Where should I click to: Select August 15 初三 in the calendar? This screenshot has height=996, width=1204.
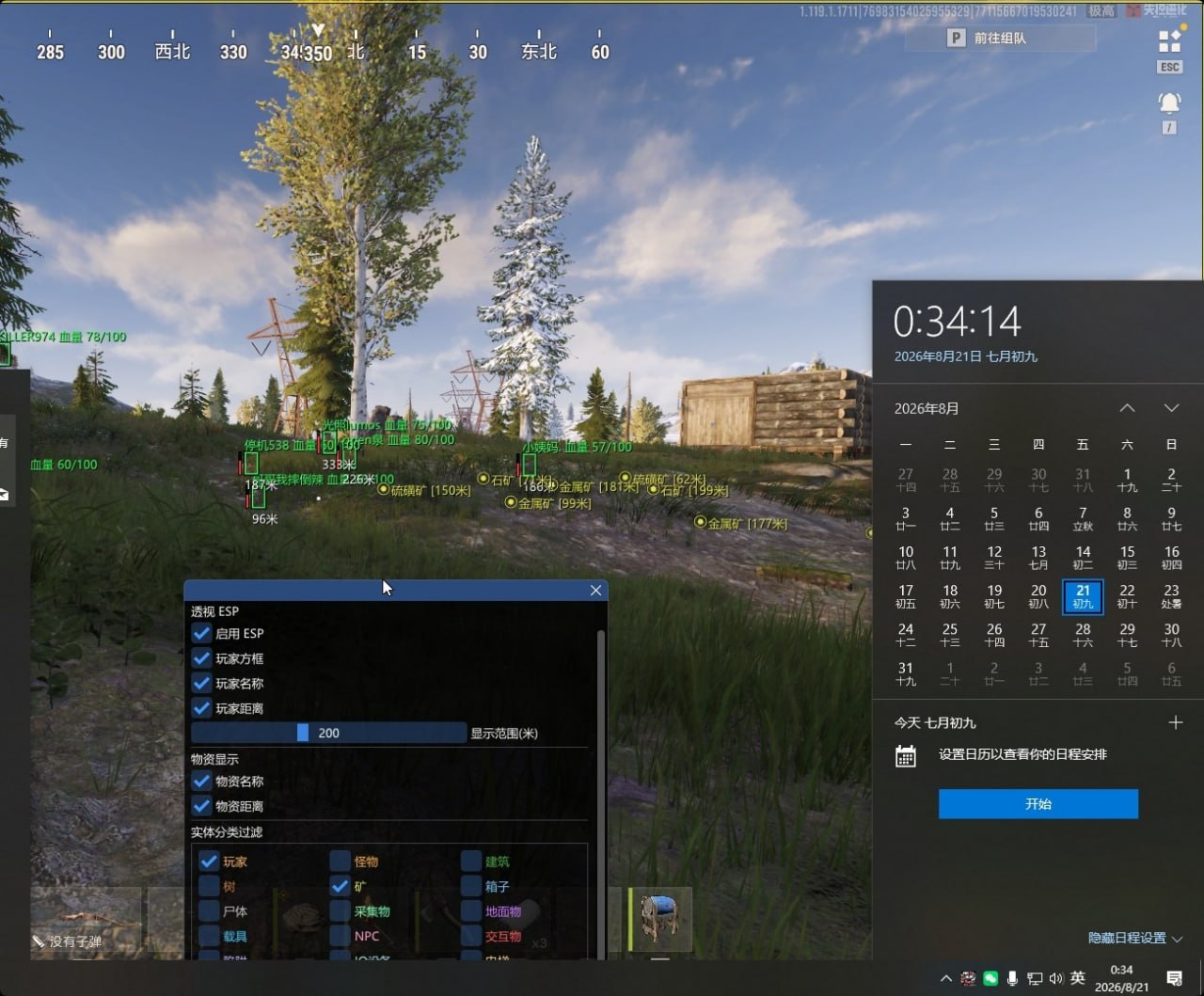(1127, 558)
